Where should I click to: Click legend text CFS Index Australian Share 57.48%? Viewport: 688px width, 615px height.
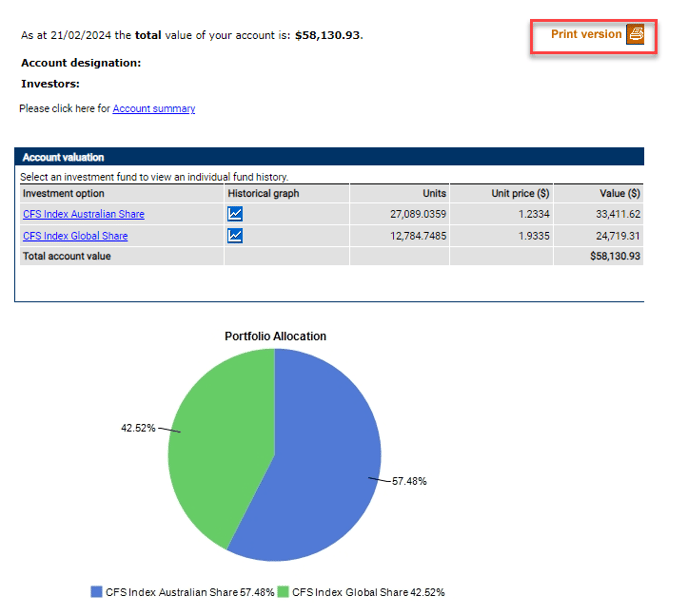(190, 592)
